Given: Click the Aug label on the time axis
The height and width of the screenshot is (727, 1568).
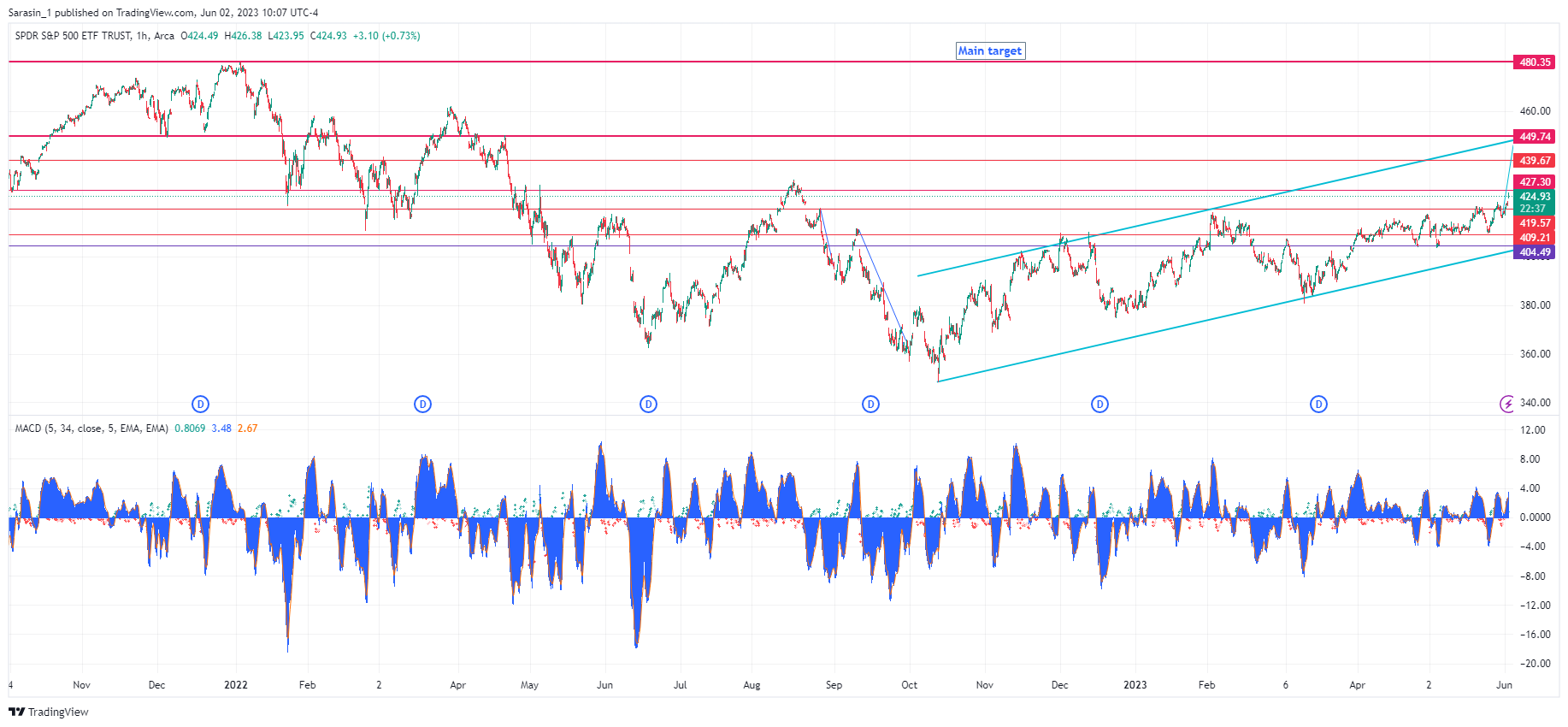Looking at the screenshot, I should pos(752,685).
